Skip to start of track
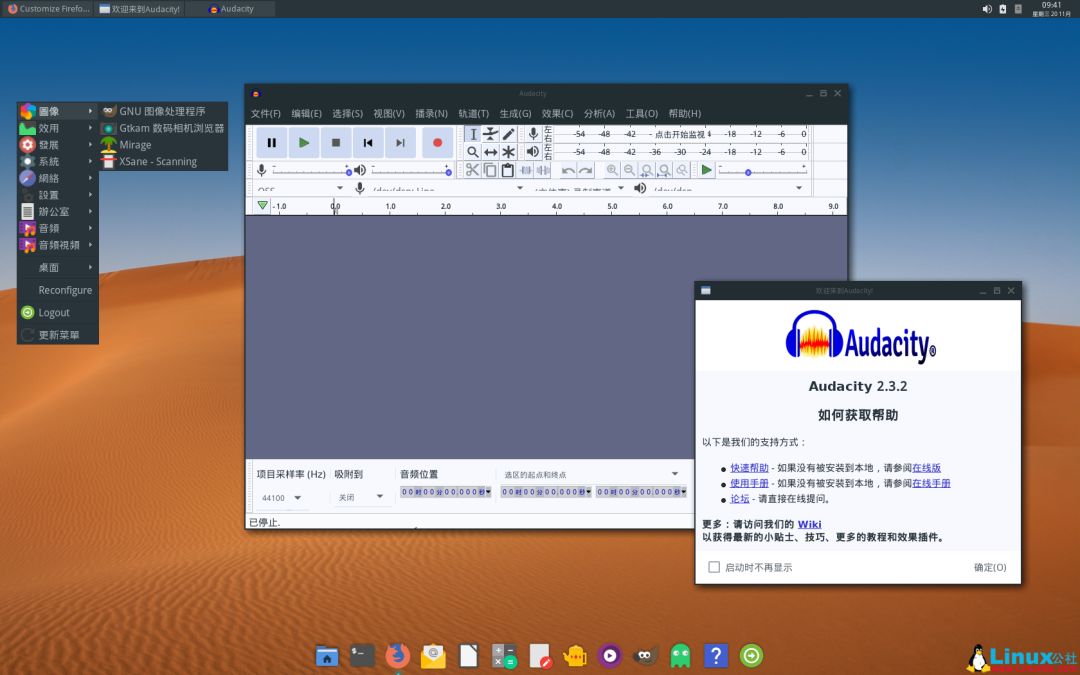The height and width of the screenshot is (675, 1080). [368, 143]
